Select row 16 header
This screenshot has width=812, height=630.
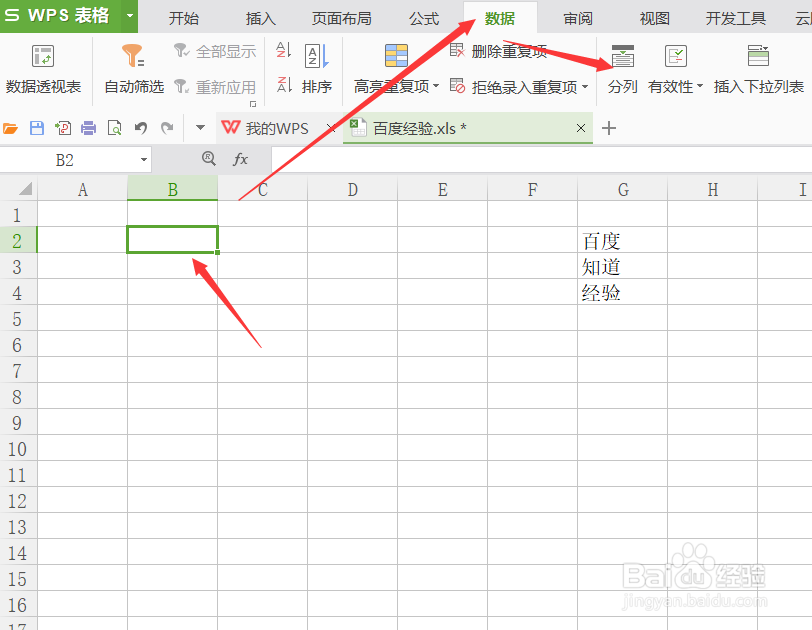(18, 604)
